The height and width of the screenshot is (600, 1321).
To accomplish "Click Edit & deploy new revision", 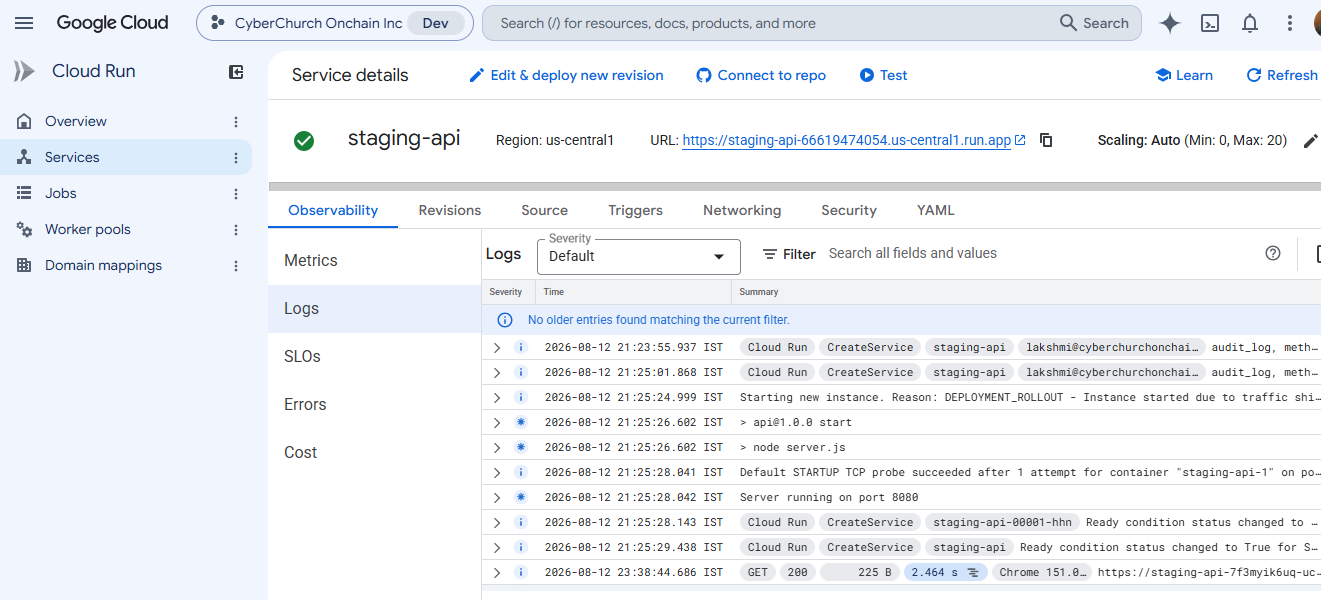I will (566, 75).
